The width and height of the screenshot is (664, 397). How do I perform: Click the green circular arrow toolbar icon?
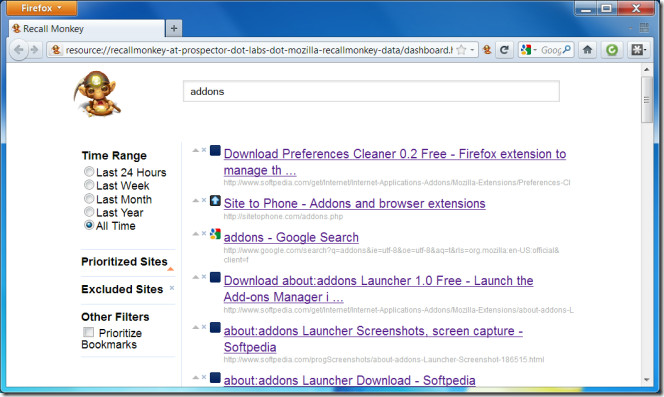(611, 50)
